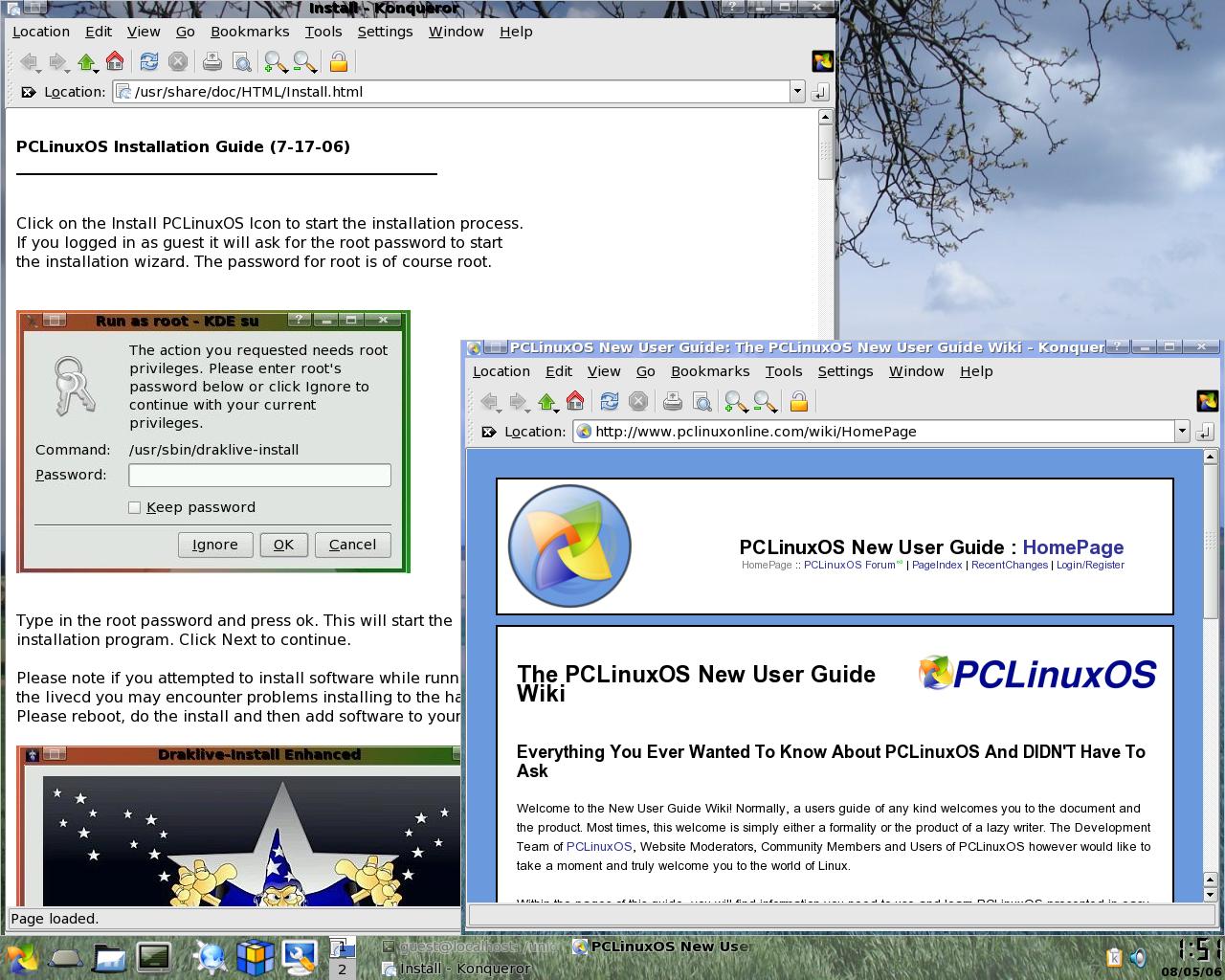Click the volume speaker icon in system tray

1138,957
